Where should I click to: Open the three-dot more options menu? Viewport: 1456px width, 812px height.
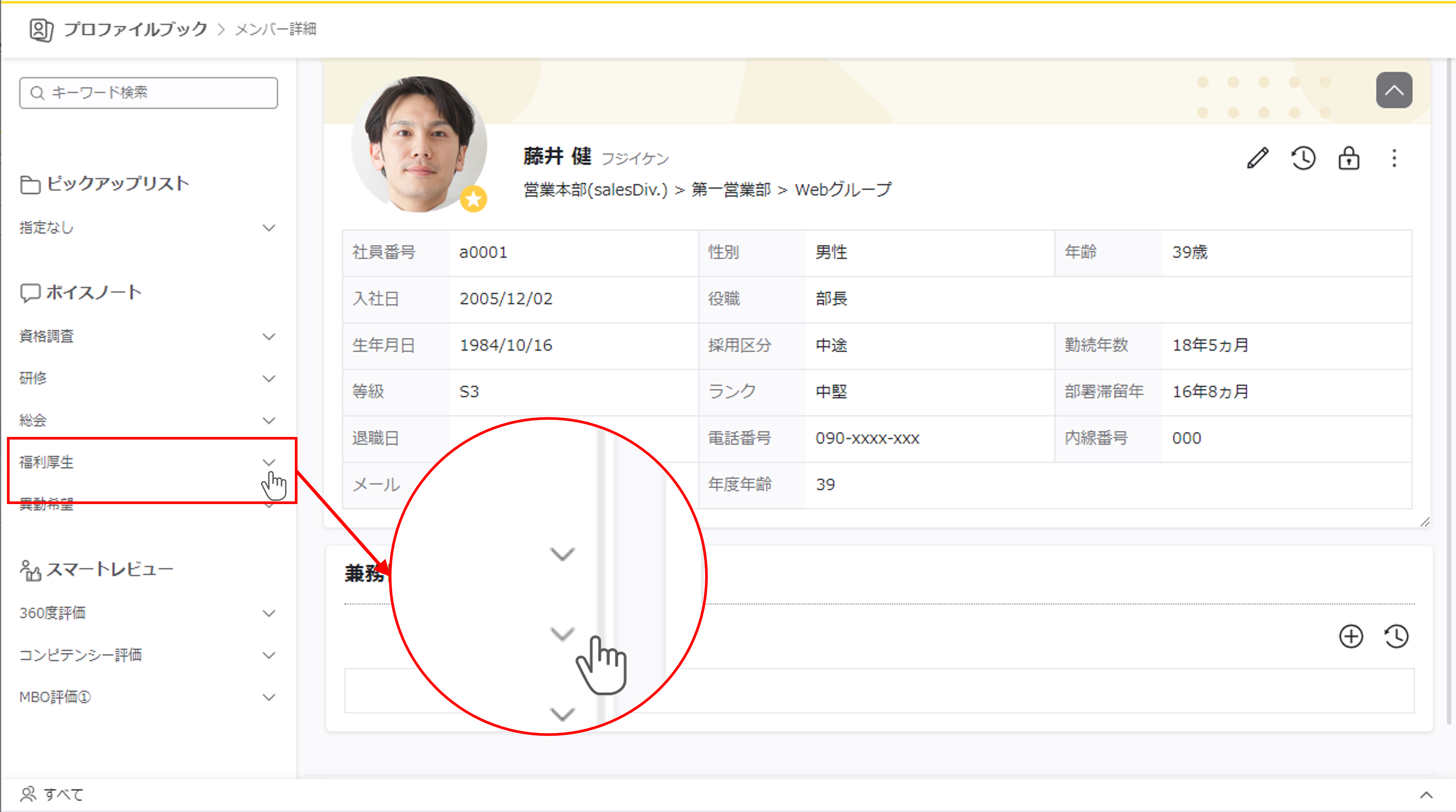(1394, 158)
